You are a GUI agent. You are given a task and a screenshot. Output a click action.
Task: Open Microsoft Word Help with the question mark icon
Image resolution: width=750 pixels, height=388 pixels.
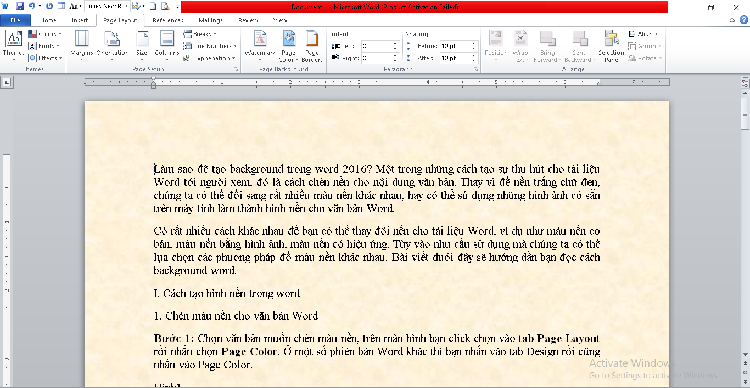(744, 20)
